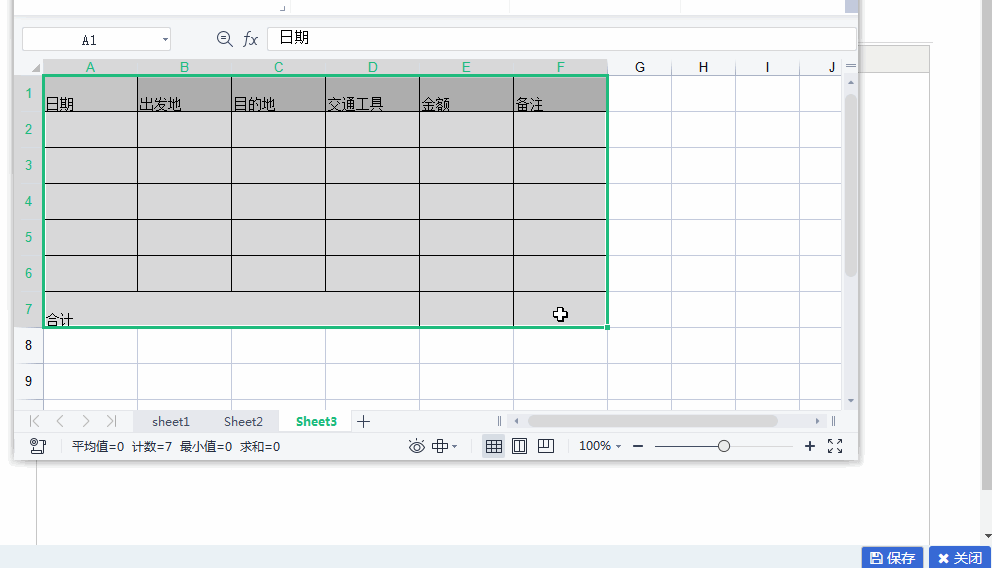This screenshot has height=568, width=992.
Task: Click the spreadsheet vertical scrollbar thumb
Action: pos(851,185)
